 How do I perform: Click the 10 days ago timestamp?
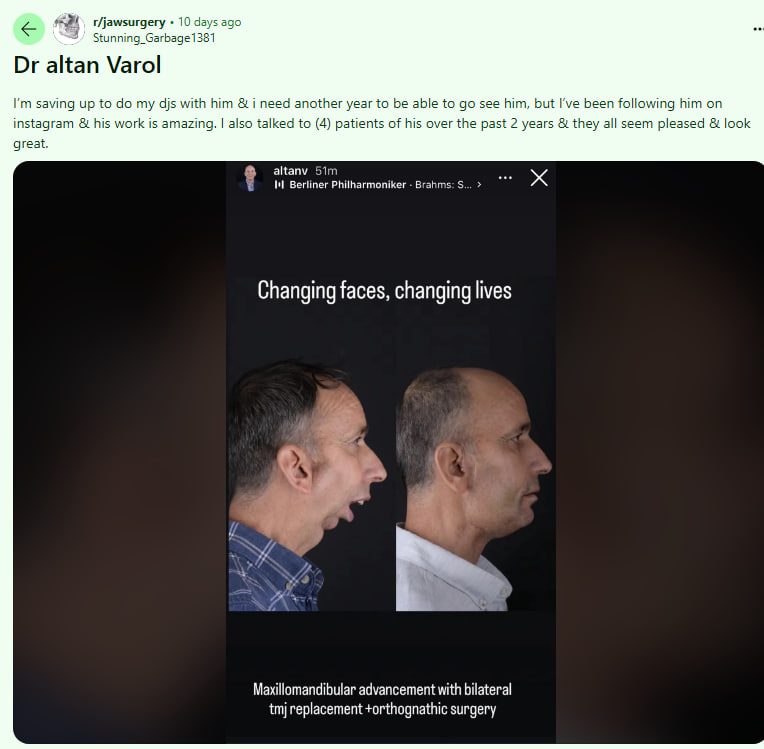210,22
